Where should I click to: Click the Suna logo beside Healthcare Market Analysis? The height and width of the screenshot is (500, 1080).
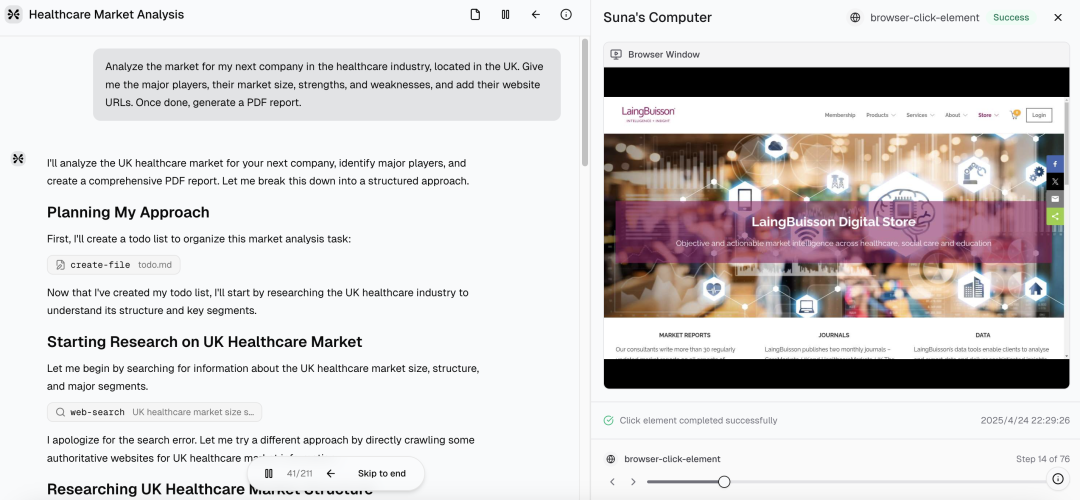[14, 14]
